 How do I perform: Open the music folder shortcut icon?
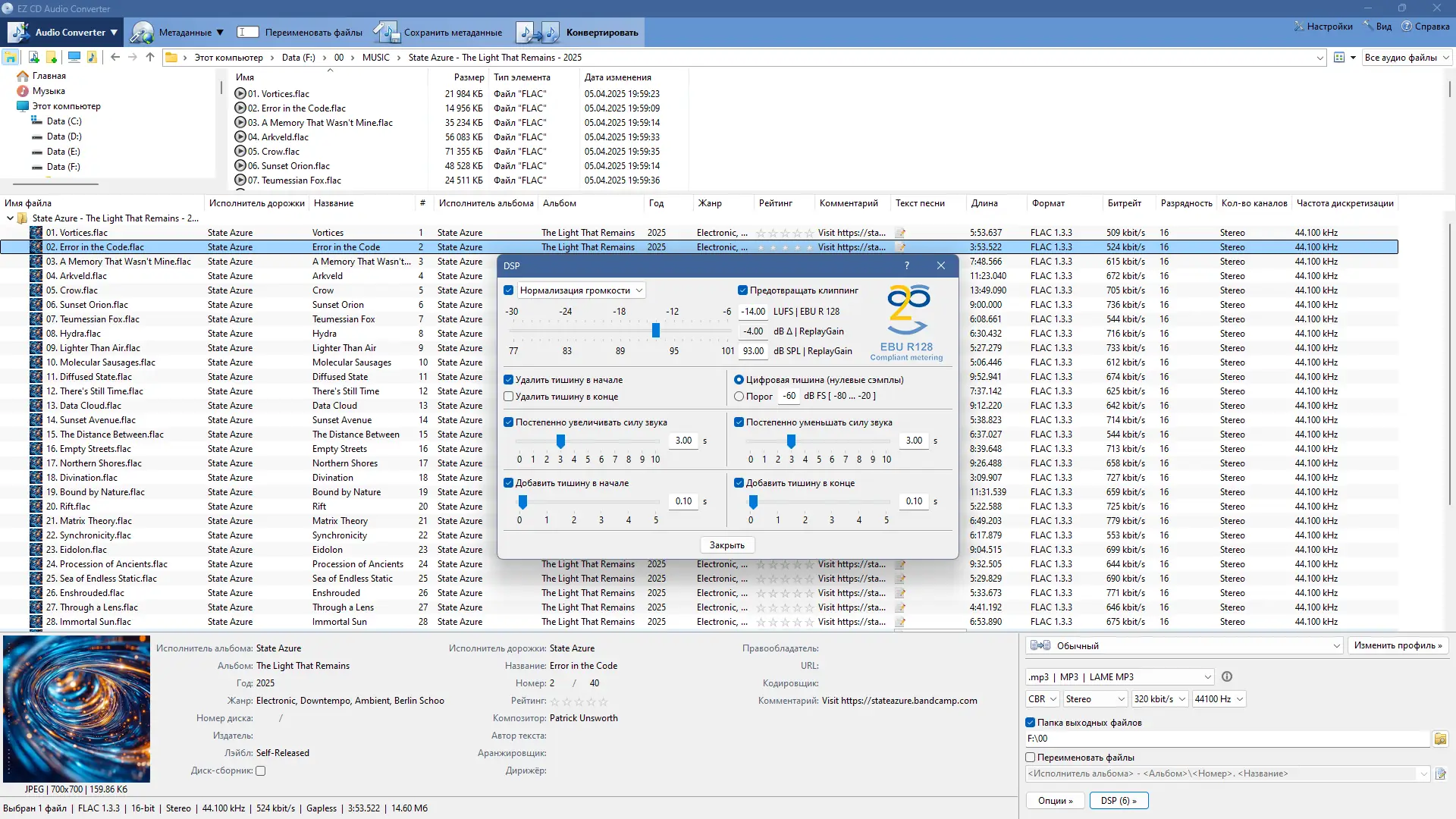92,57
